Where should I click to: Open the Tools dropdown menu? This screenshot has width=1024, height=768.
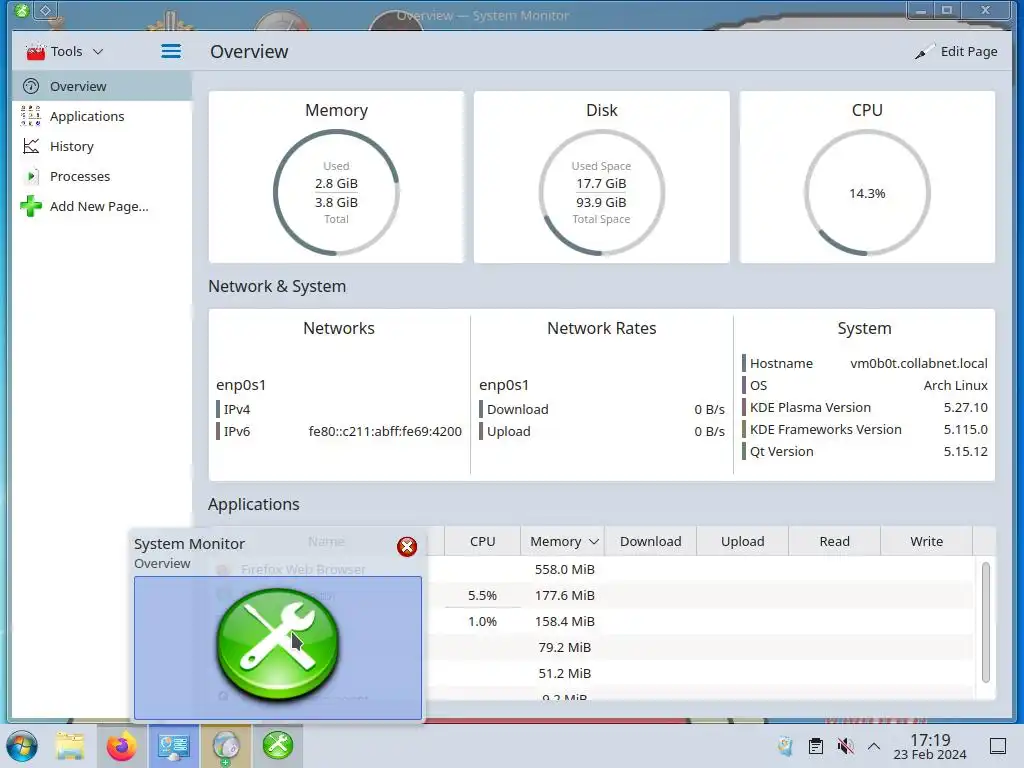(x=64, y=51)
